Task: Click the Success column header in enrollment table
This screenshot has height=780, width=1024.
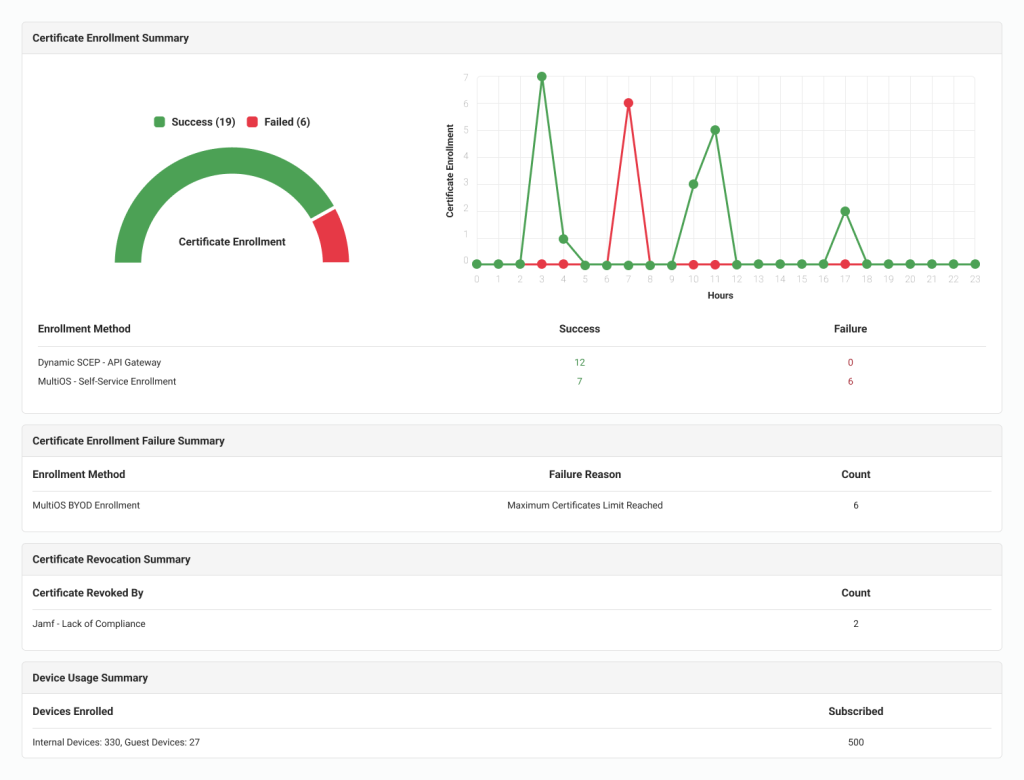Action: click(x=579, y=328)
